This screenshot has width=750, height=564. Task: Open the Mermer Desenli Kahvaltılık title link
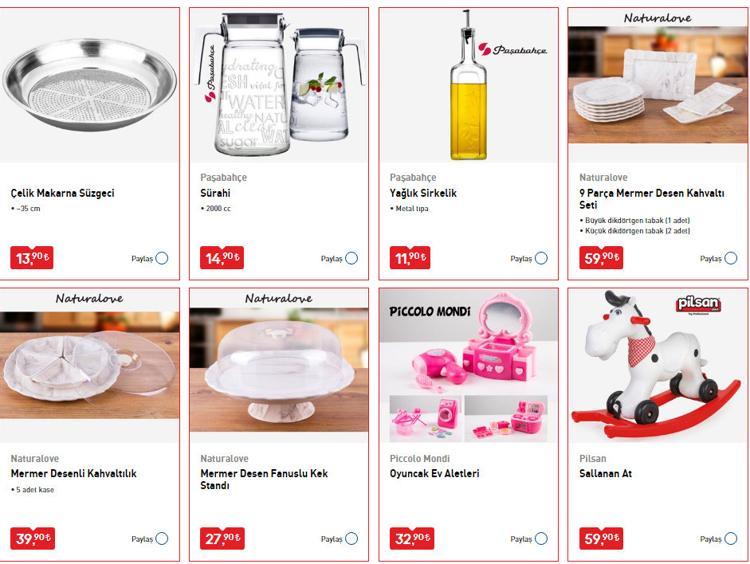74,474
